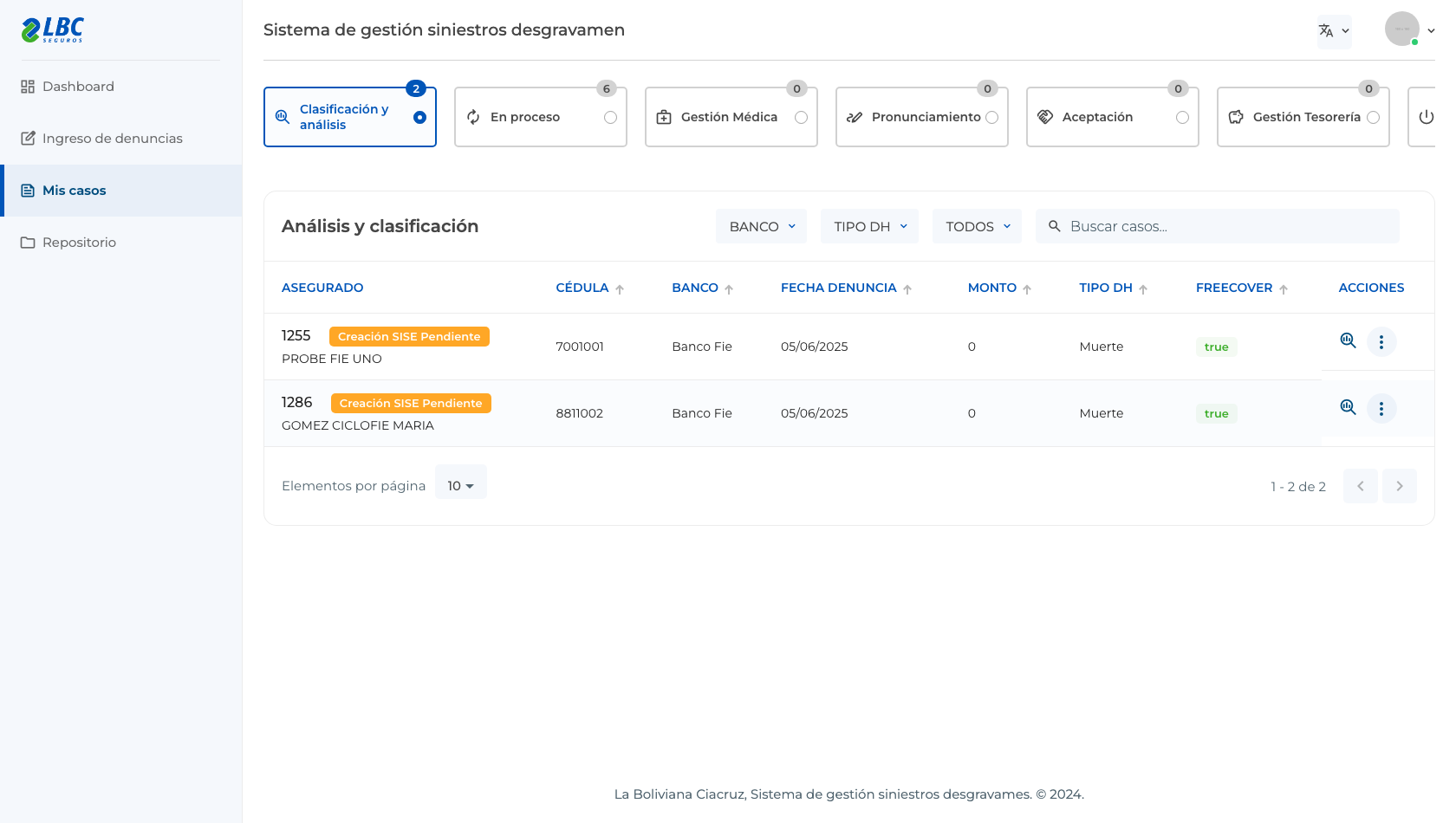This screenshot has height=823, width=1456.
Task: Click the magnifier icon for case 1286
Action: click(x=1348, y=408)
